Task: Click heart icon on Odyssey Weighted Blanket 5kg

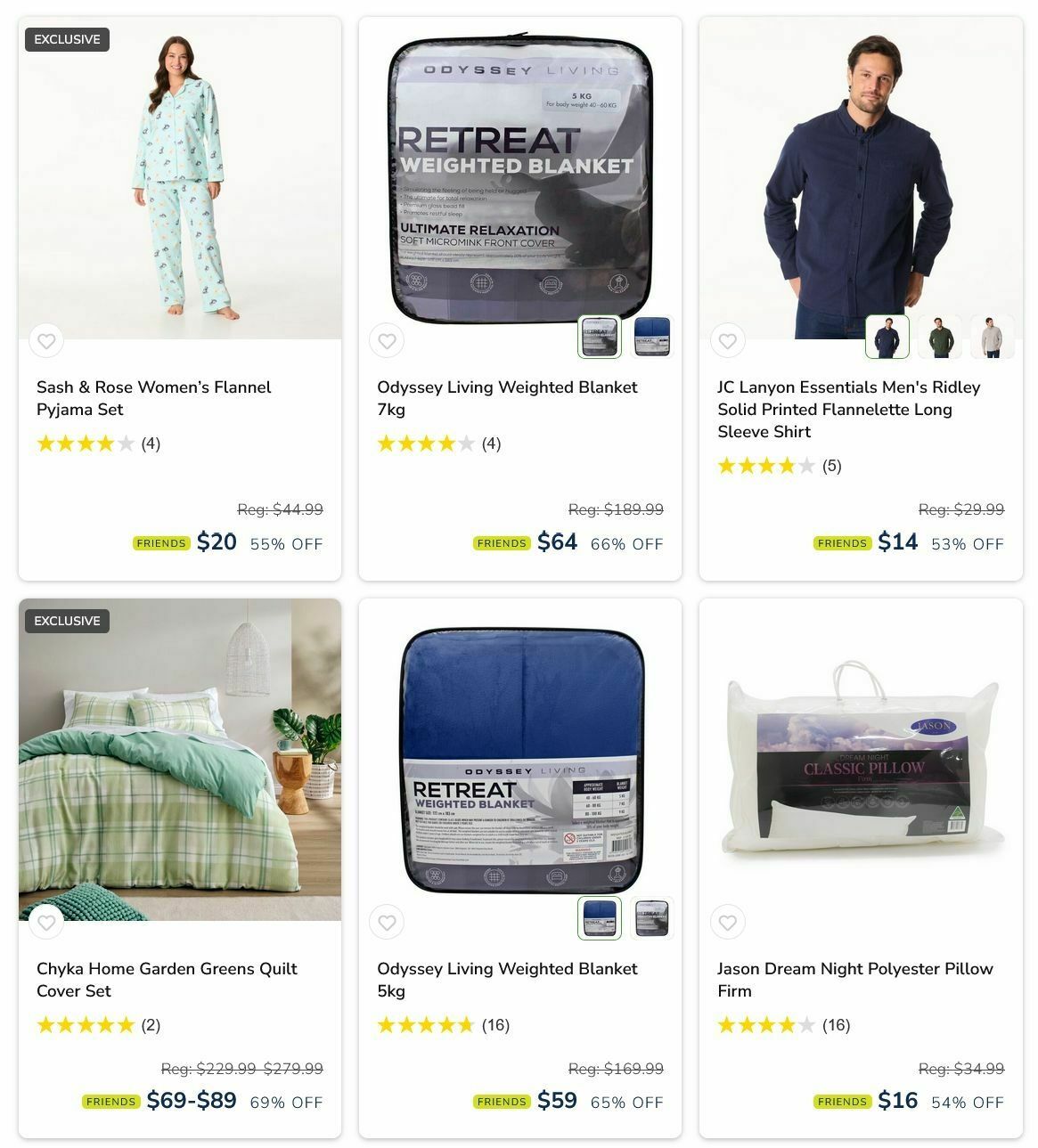Action: 387,922
